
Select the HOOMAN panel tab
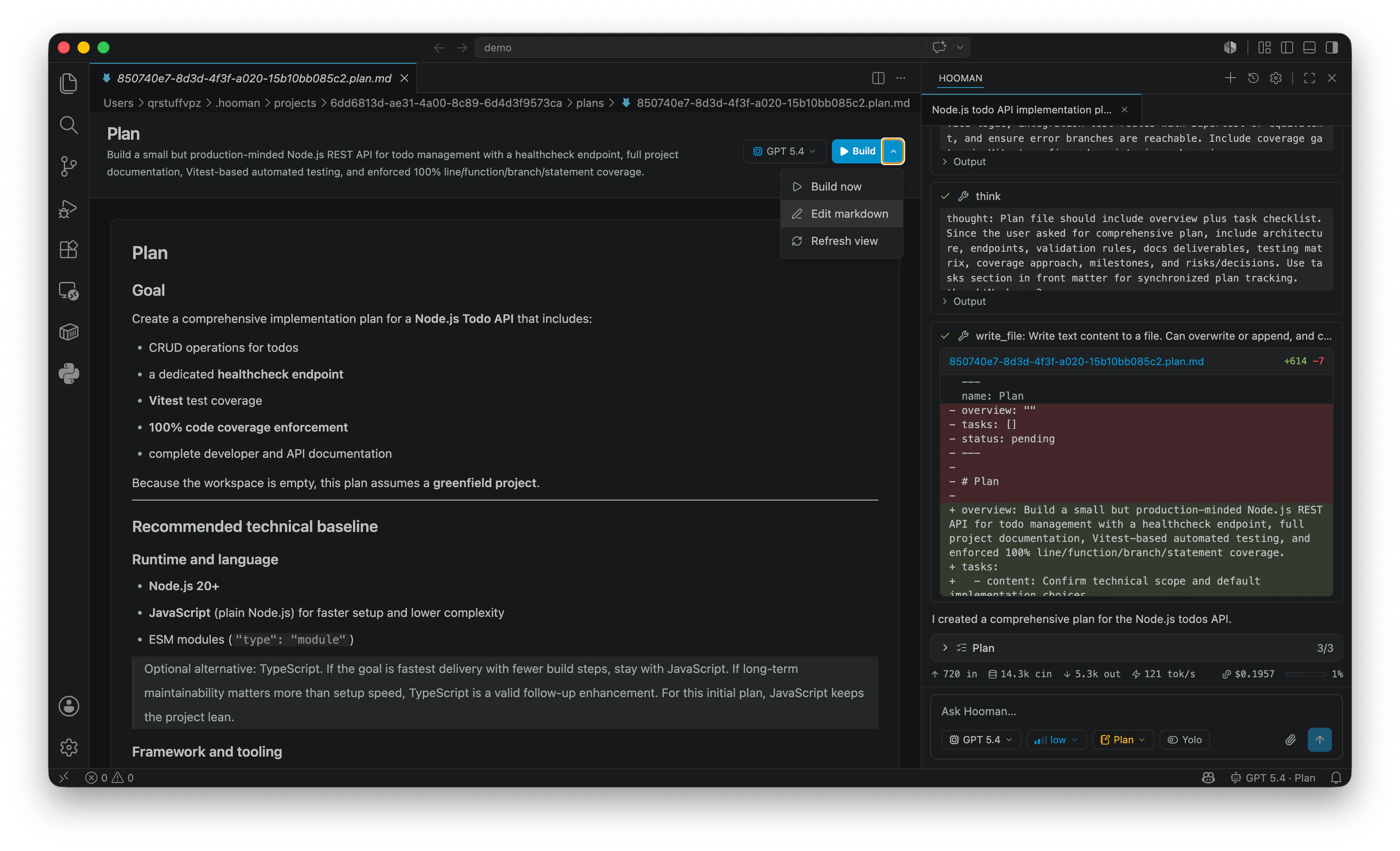click(960, 78)
